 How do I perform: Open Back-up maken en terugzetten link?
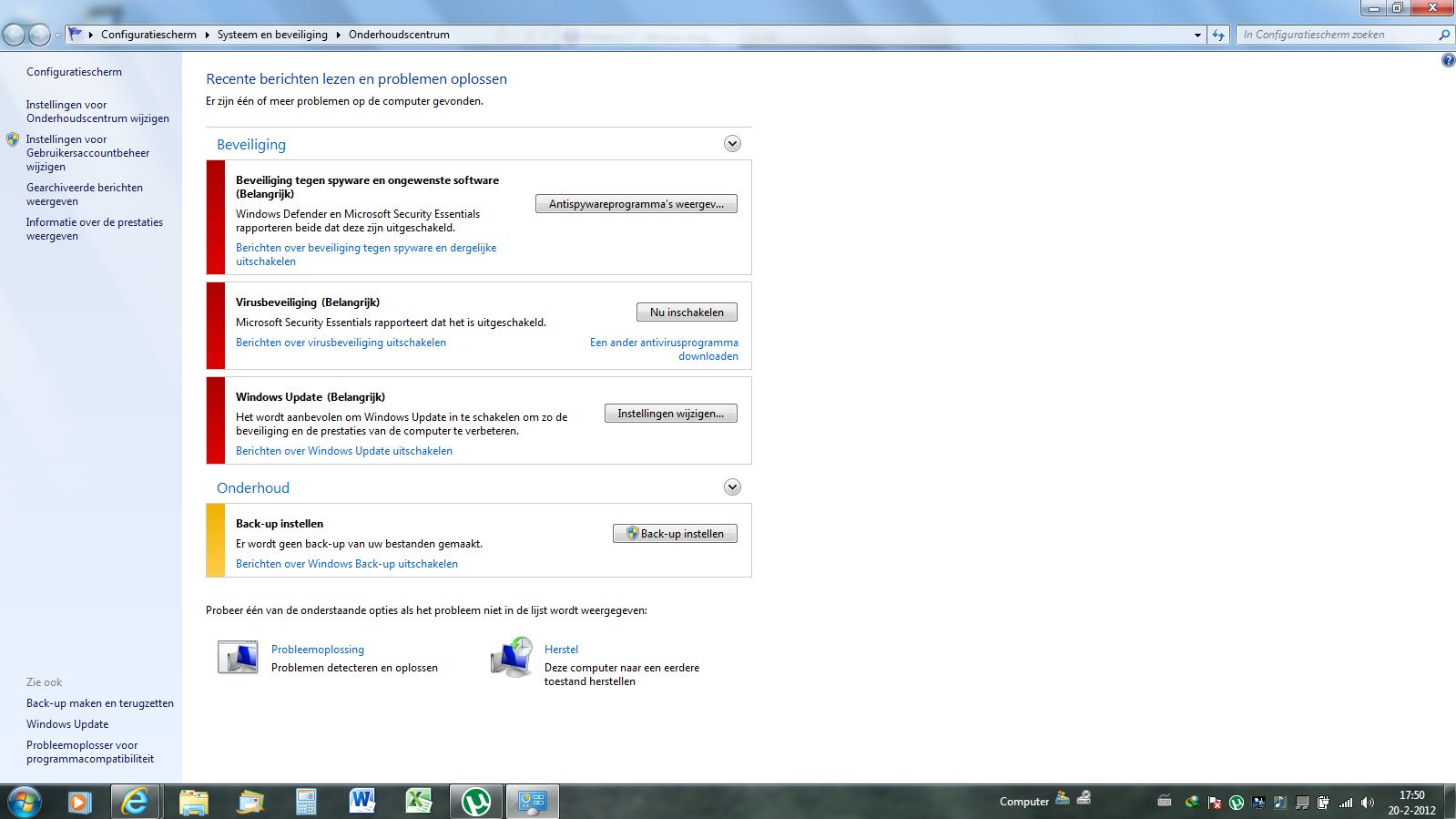(x=100, y=703)
